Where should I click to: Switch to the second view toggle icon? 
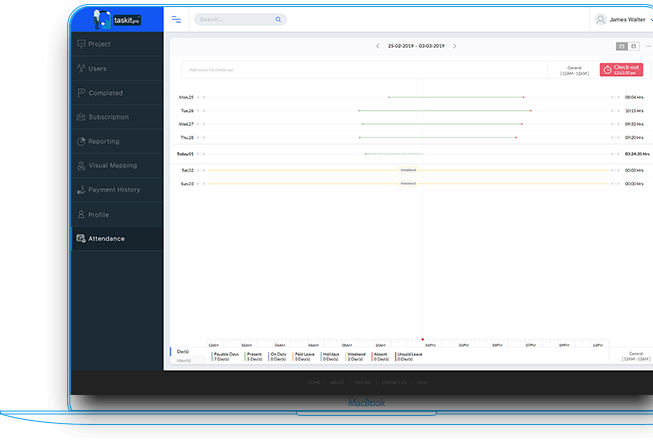[x=633, y=46]
